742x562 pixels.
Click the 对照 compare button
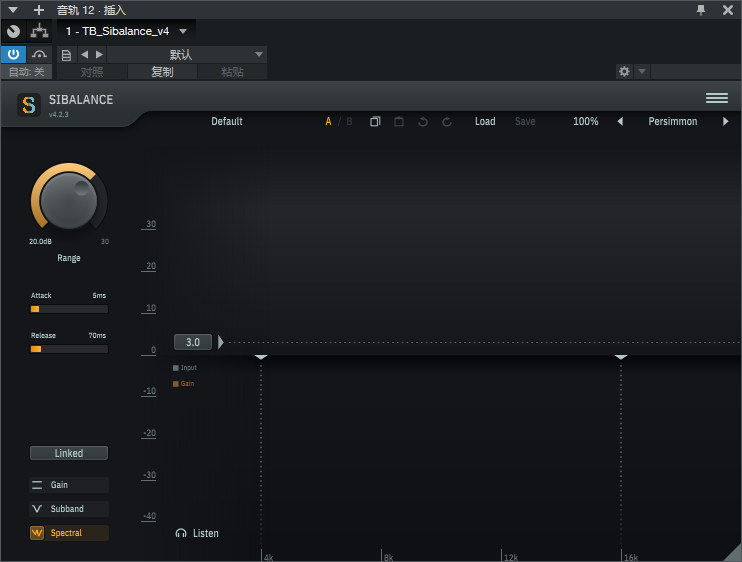pyautogui.click(x=92, y=72)
